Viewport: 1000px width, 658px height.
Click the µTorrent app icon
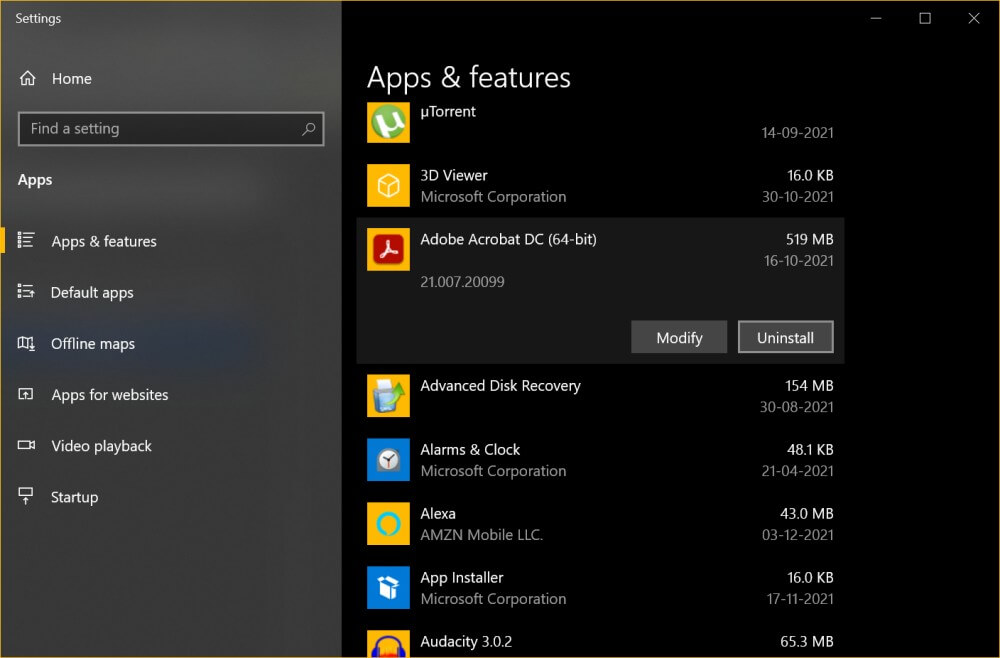(388, 122)
